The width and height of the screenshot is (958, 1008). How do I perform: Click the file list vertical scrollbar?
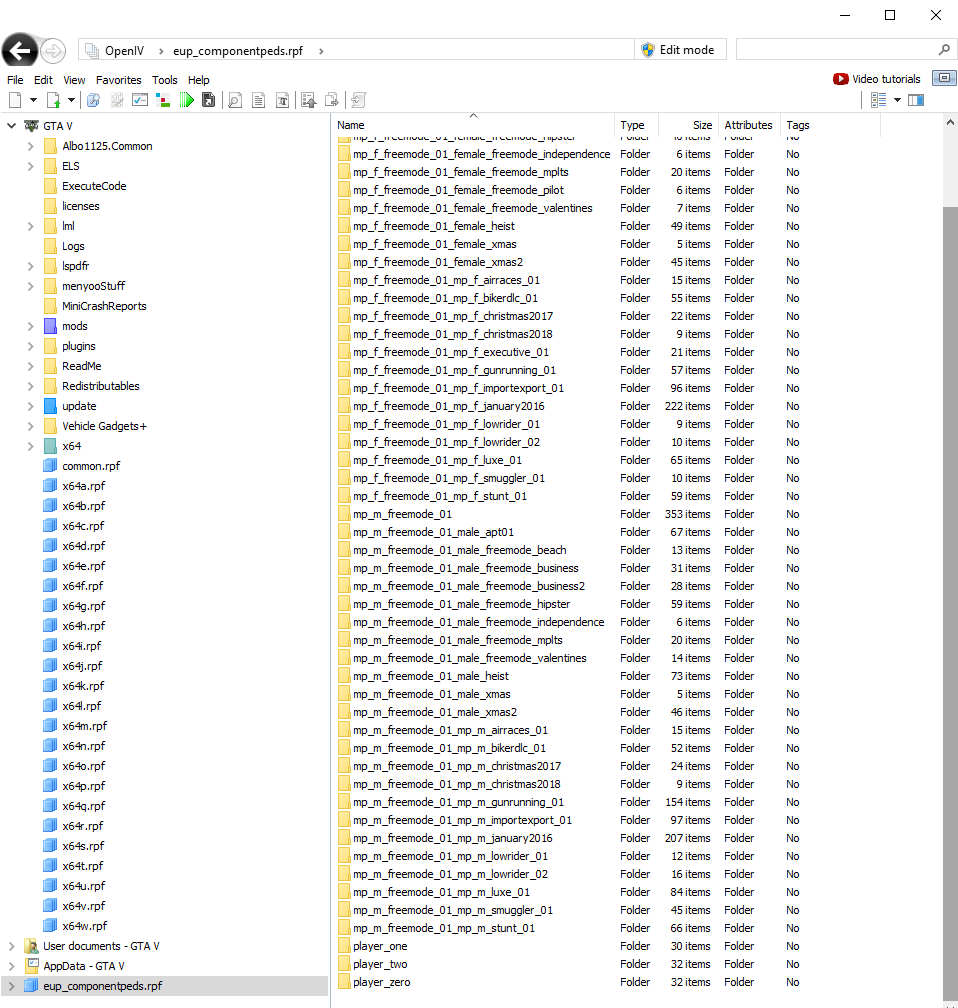click(950, 603)
